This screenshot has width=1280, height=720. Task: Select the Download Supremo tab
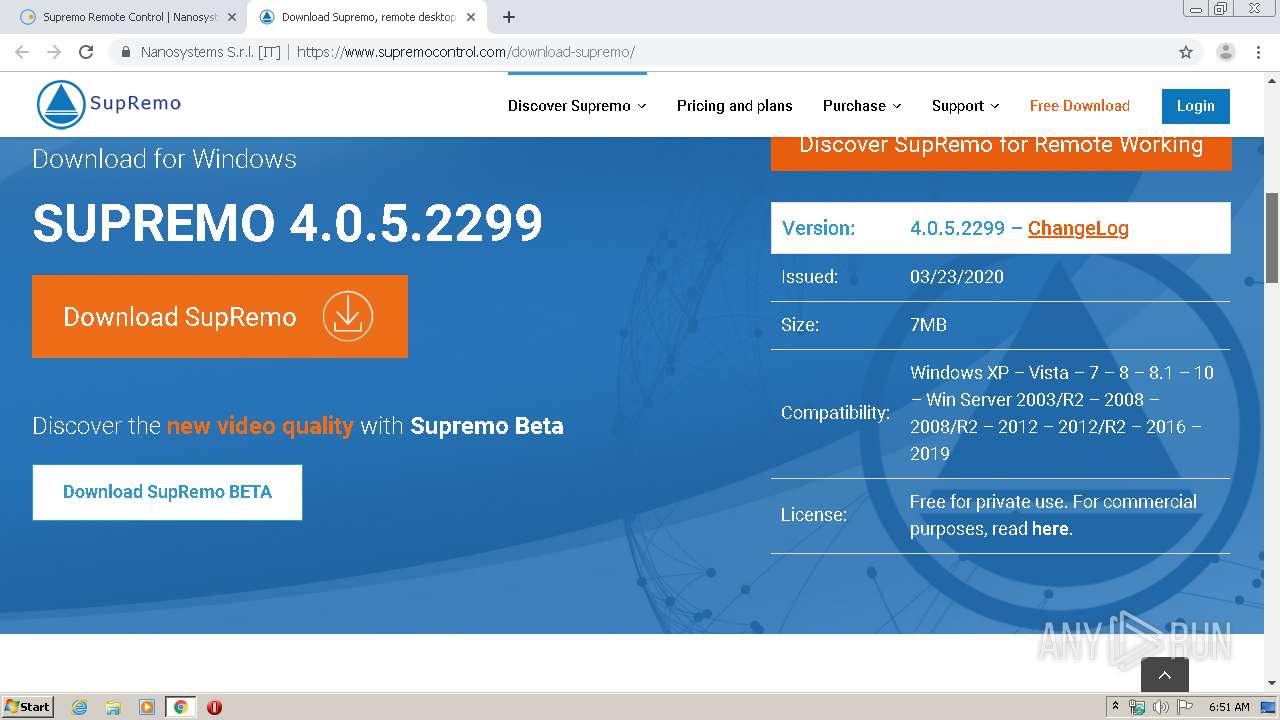pos(366,17)
